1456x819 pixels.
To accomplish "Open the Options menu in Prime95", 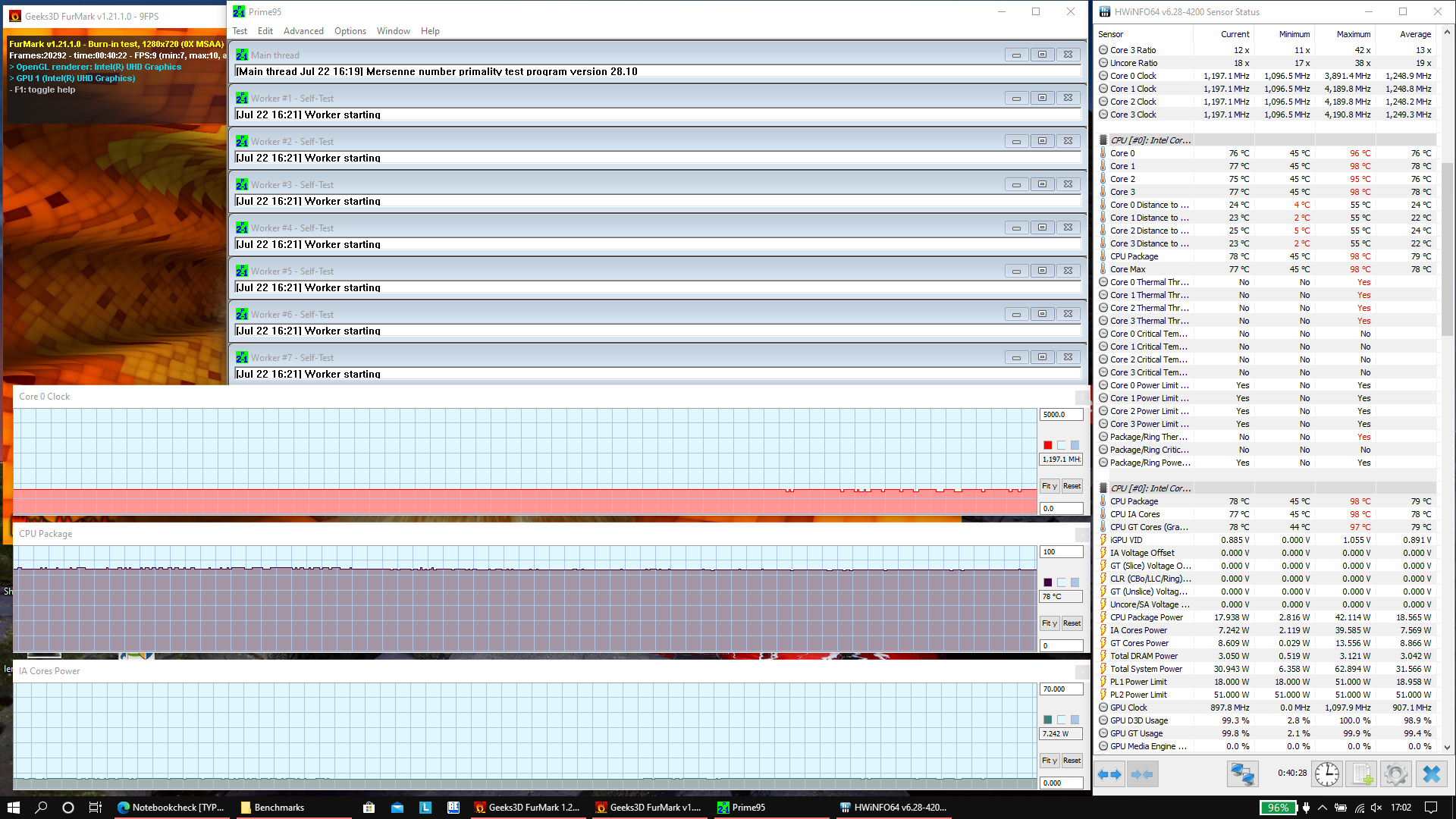I will [350, 31].
